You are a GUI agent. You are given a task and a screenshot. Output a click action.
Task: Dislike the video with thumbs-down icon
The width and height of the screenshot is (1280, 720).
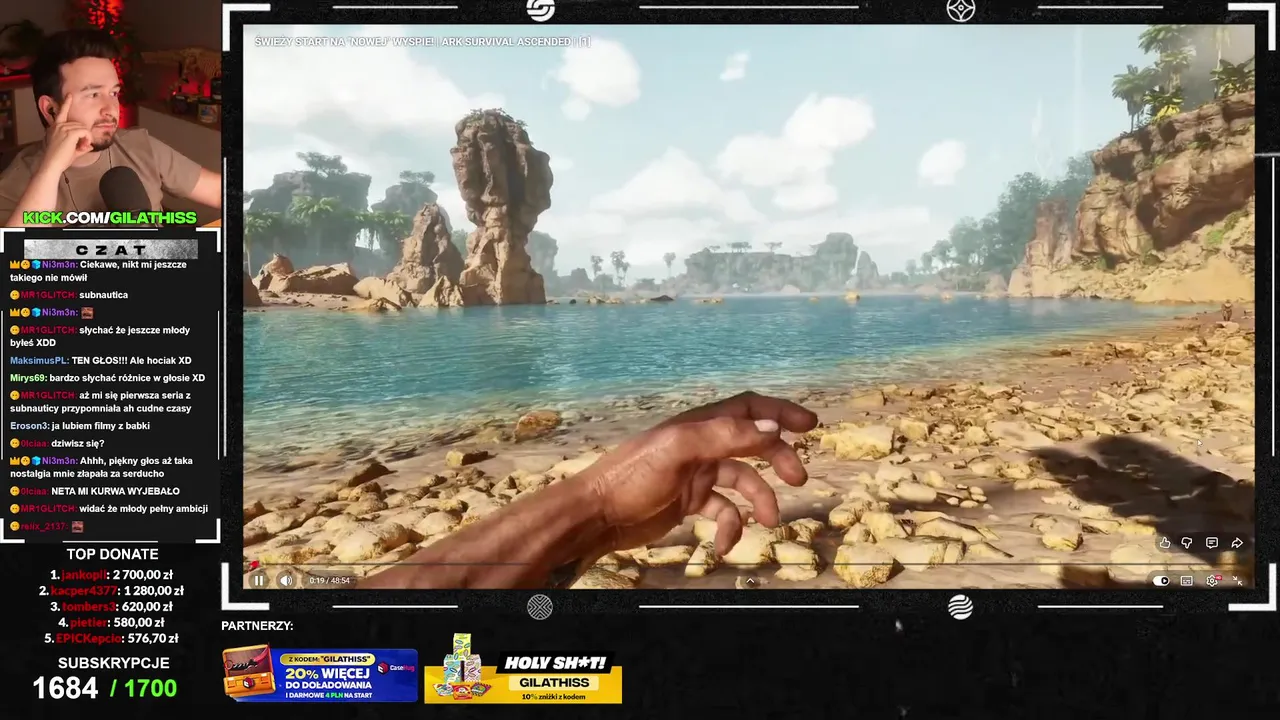pos(1187,543)
